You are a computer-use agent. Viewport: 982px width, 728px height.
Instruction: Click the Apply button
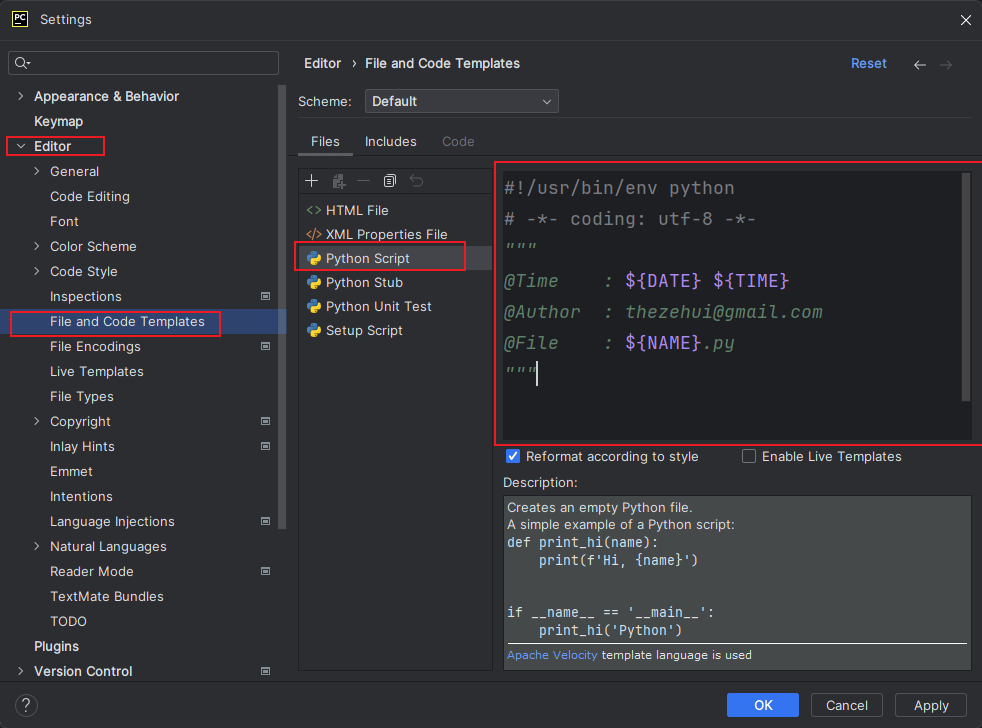tap(930, 705)
